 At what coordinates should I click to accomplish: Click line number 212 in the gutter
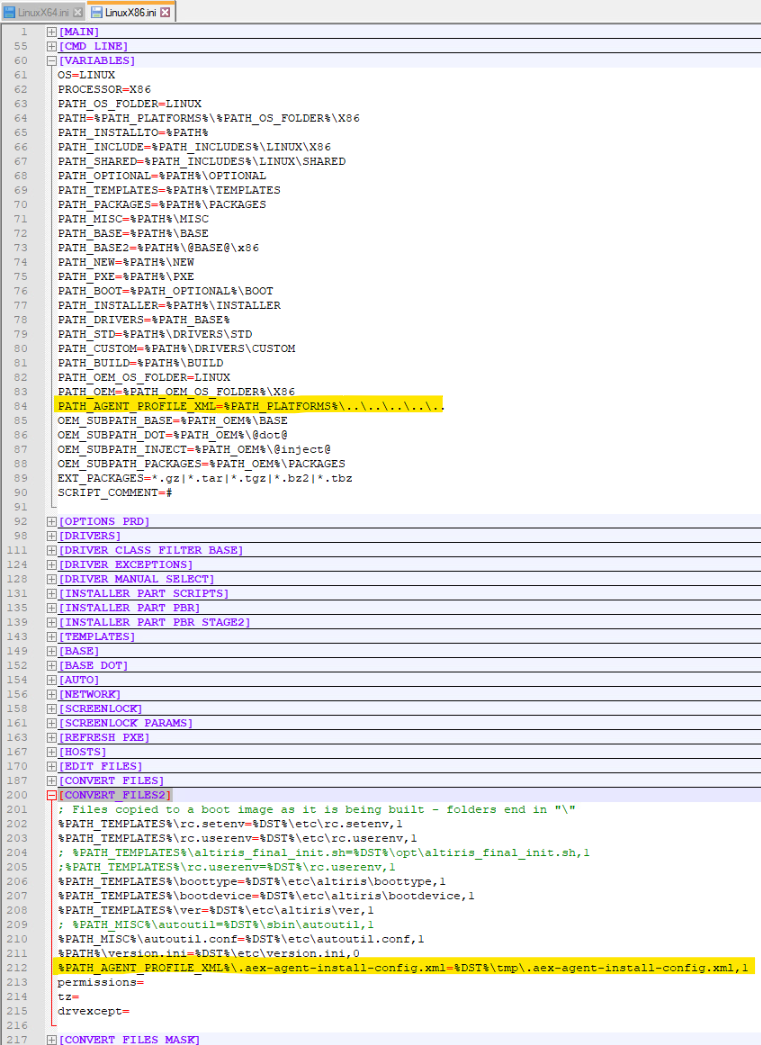(18, 968)
